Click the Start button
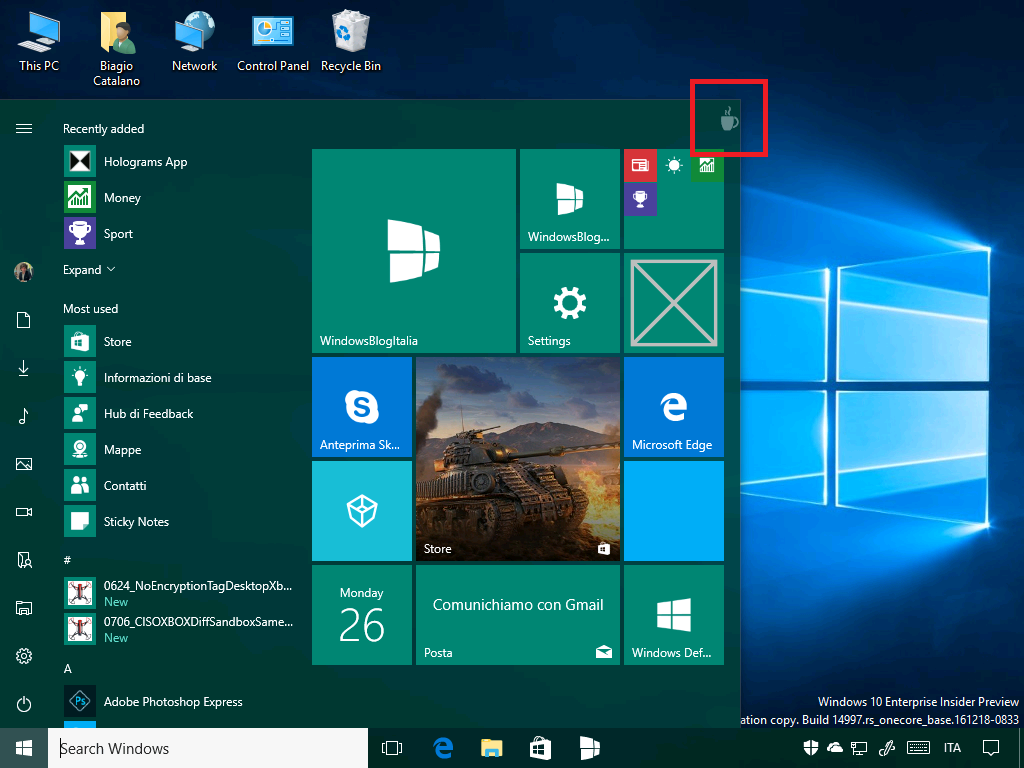Viewport: 1024px width, 768px height. 24,748
